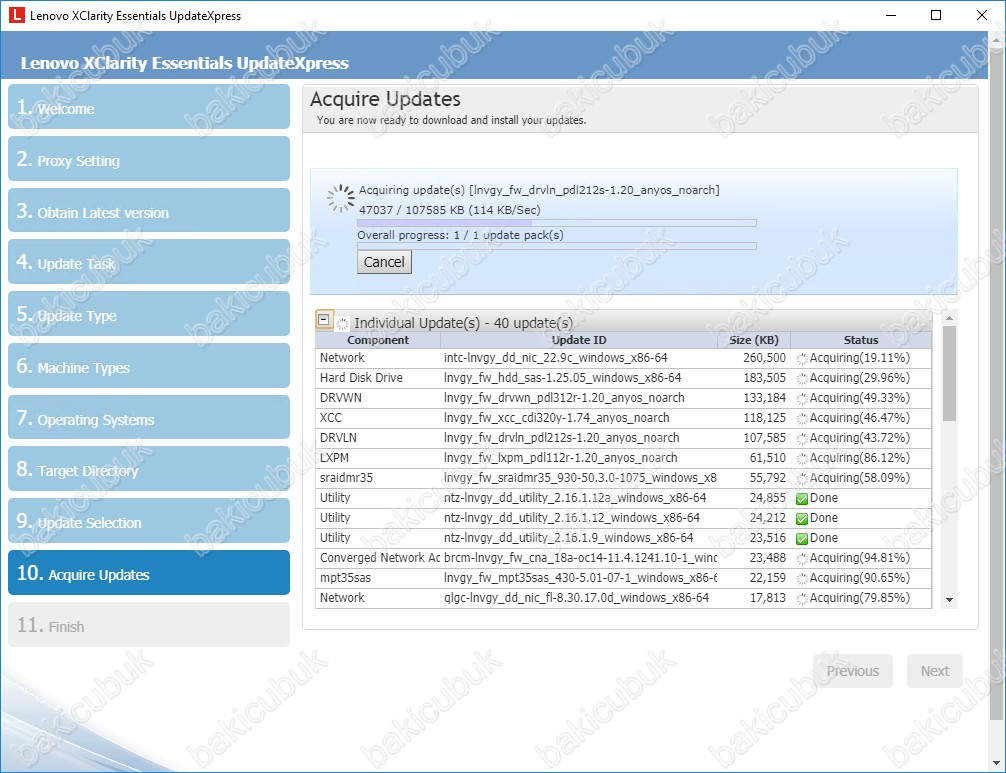This screenshot has height=773, width=1006.
Task: Select step 3 Obtain Latest version
Action: (x=149, y=210)
